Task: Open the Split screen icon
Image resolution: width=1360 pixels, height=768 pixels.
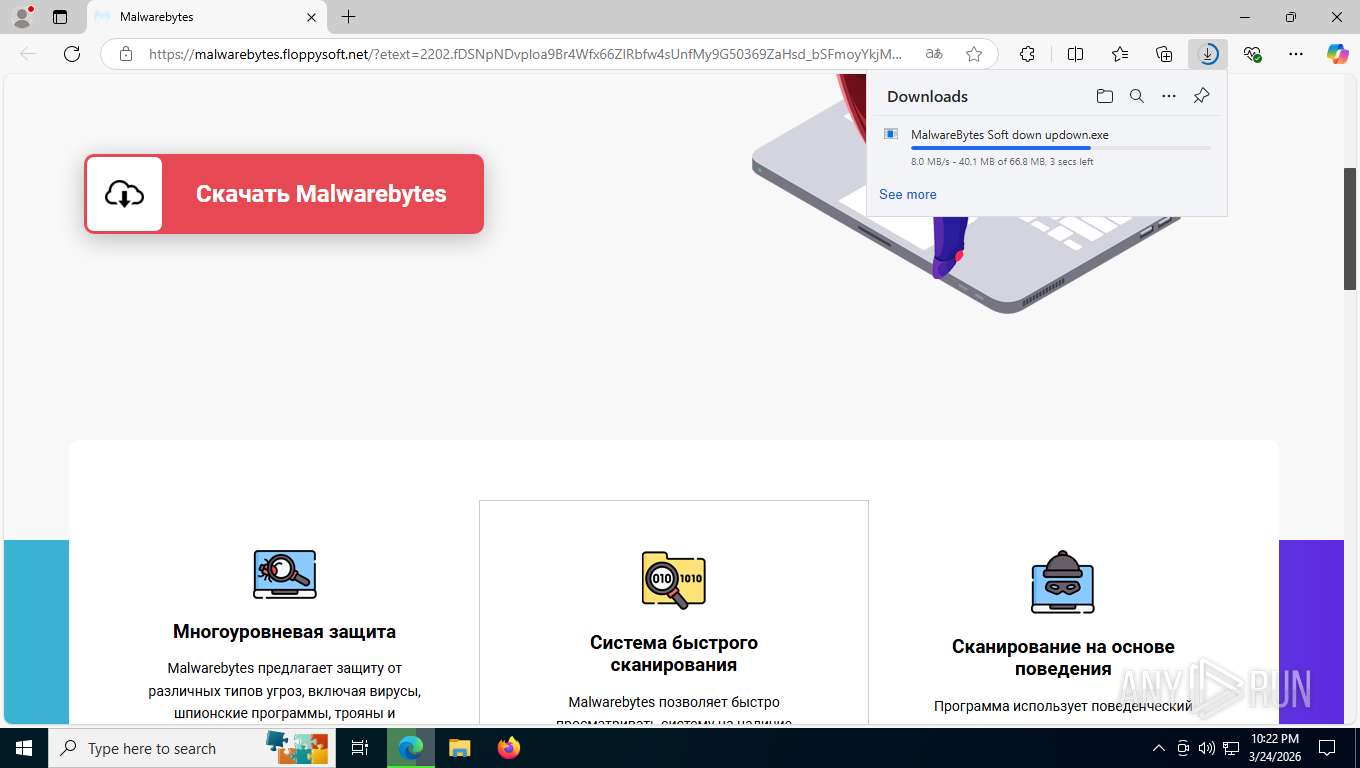Action: 1076,54
